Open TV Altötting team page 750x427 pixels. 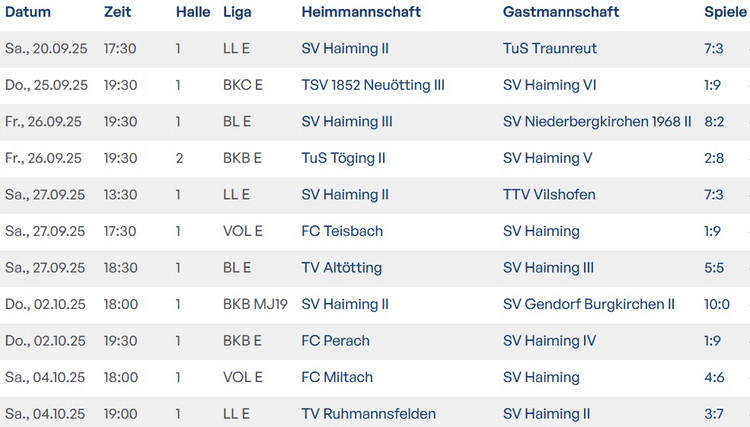pyautogui.click(x=340, y=268)
